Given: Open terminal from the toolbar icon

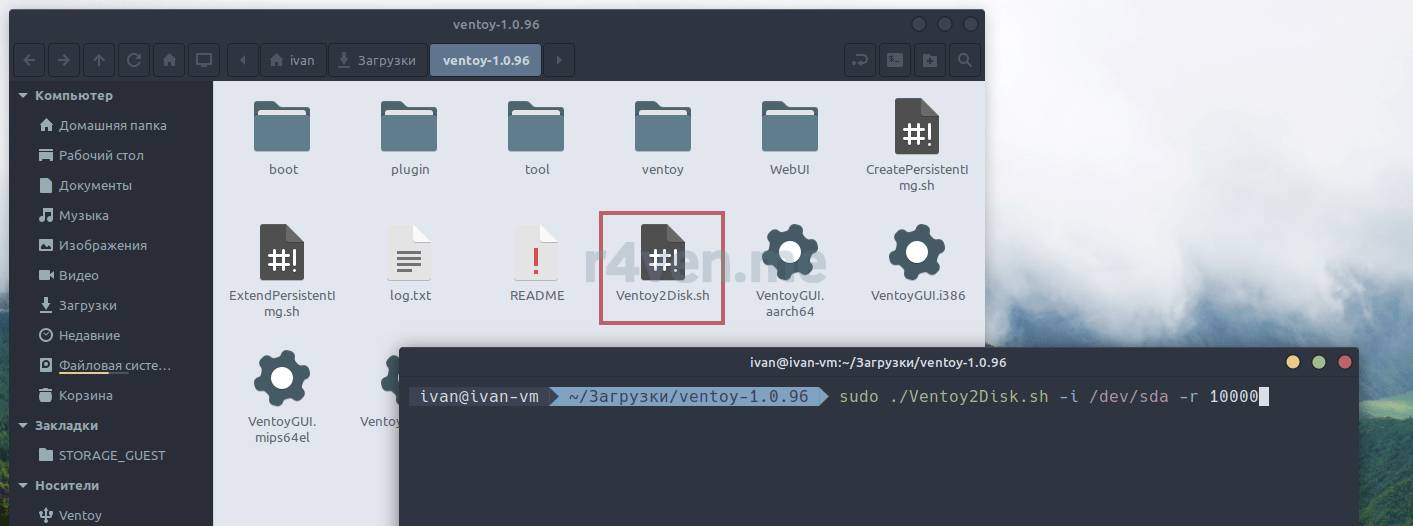Looking at the screenshot, I should click(895, 60).
